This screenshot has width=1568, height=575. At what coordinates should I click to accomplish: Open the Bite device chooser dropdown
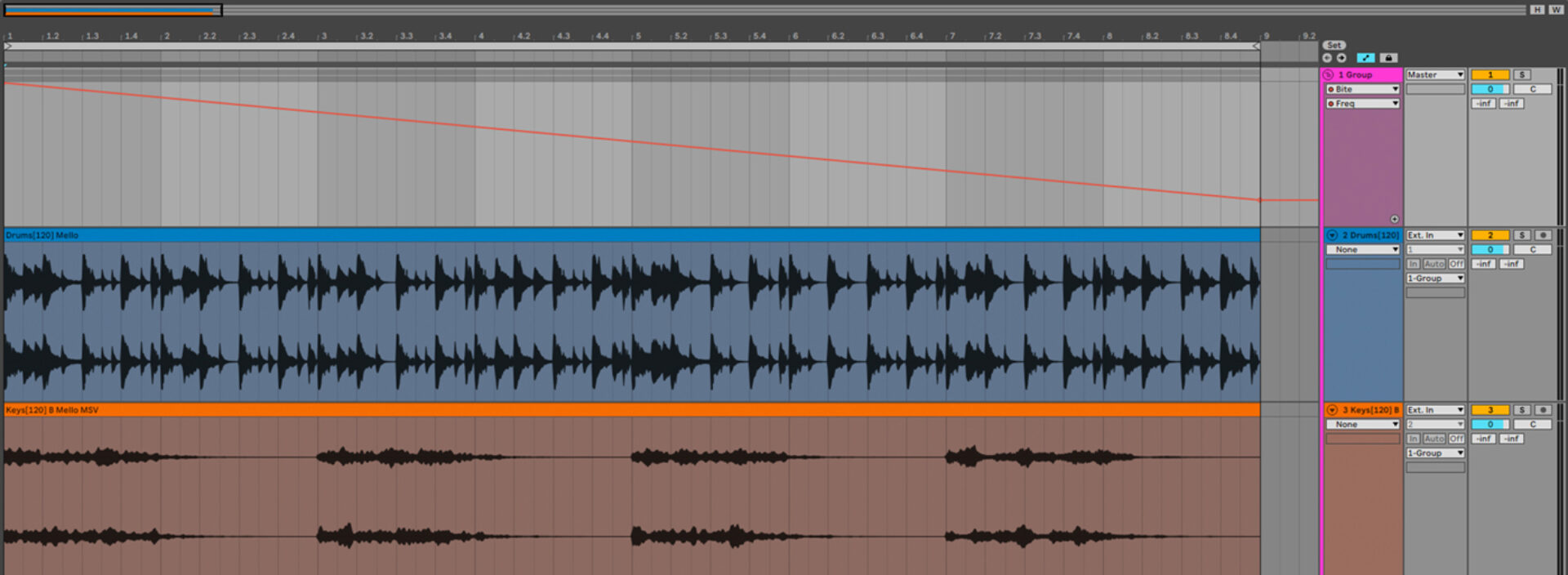[1363, 89]
